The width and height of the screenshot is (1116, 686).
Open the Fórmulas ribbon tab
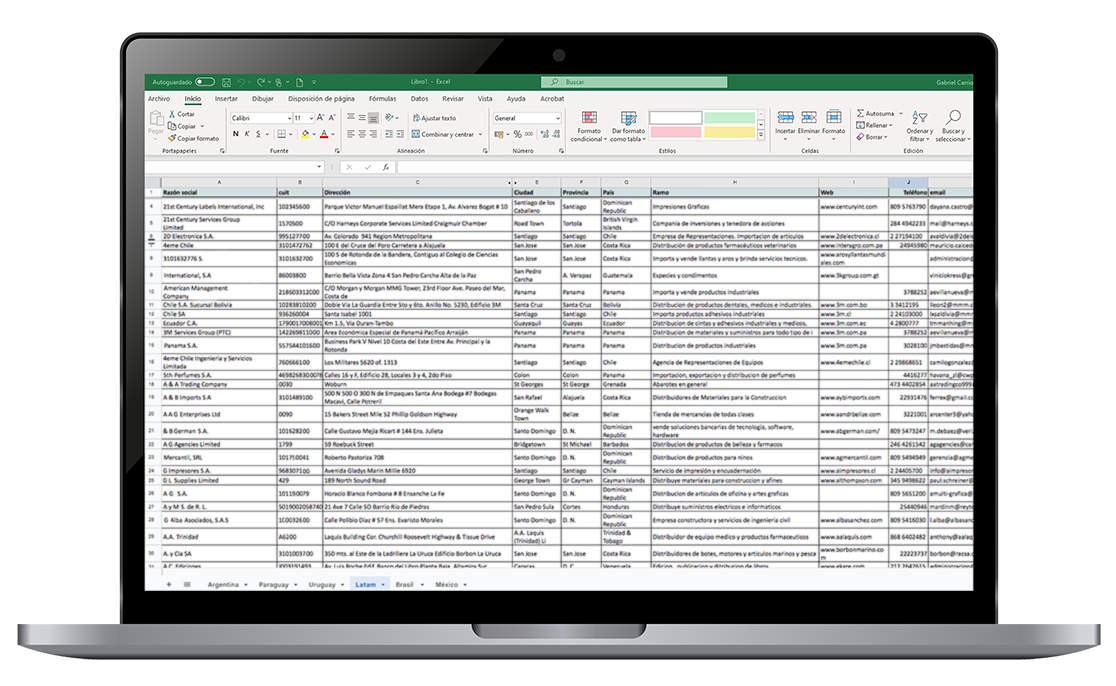(382, 99)
